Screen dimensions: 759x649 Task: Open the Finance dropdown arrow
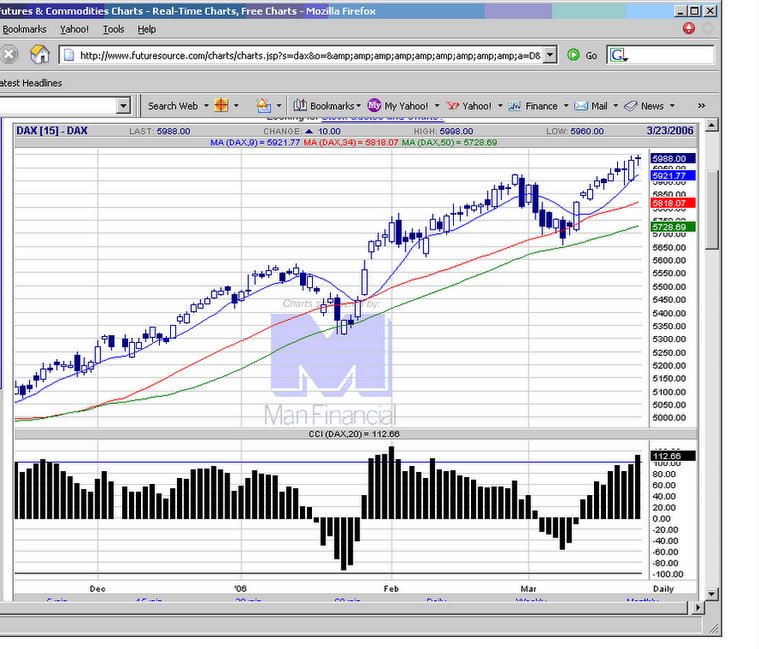click(x=565, y=106)
